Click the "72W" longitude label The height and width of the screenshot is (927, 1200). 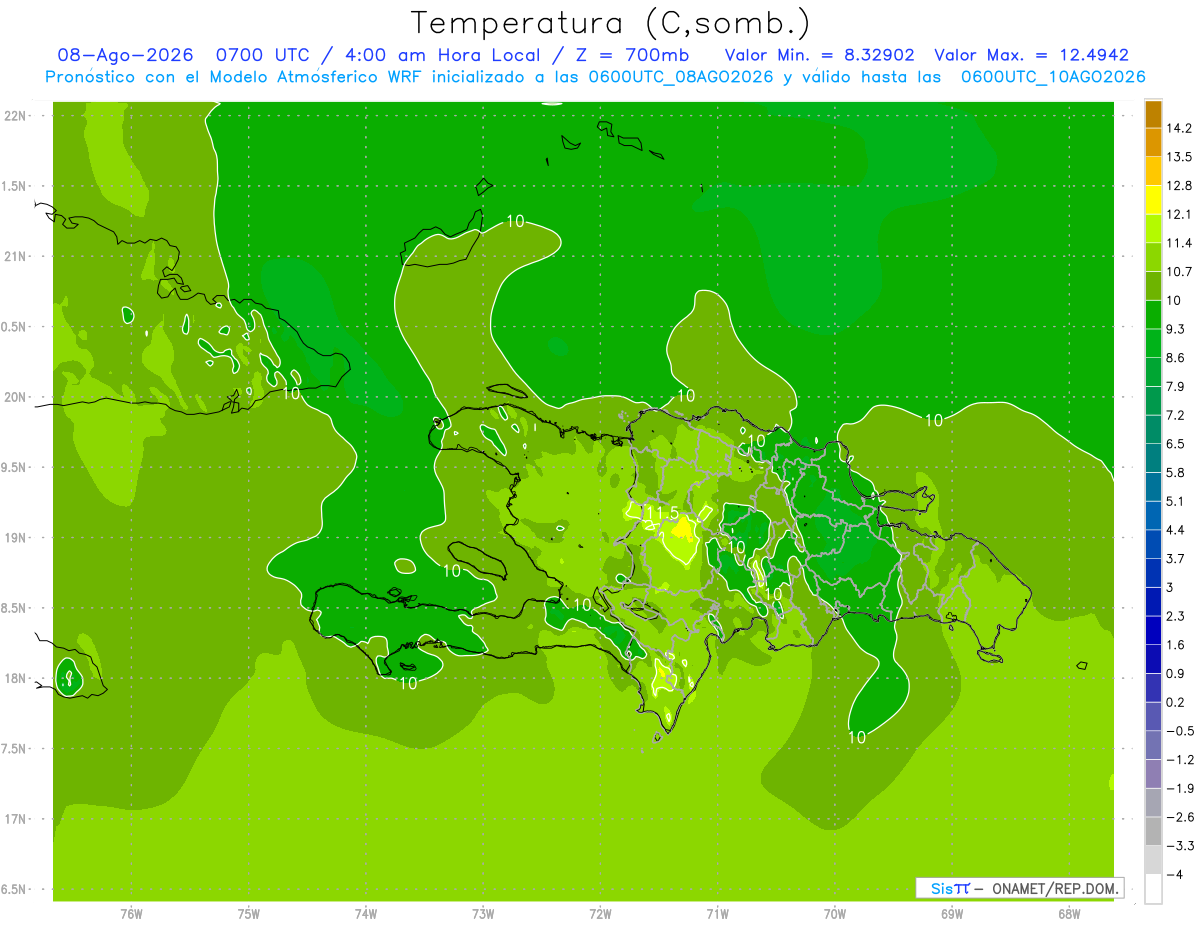(600, 914)
